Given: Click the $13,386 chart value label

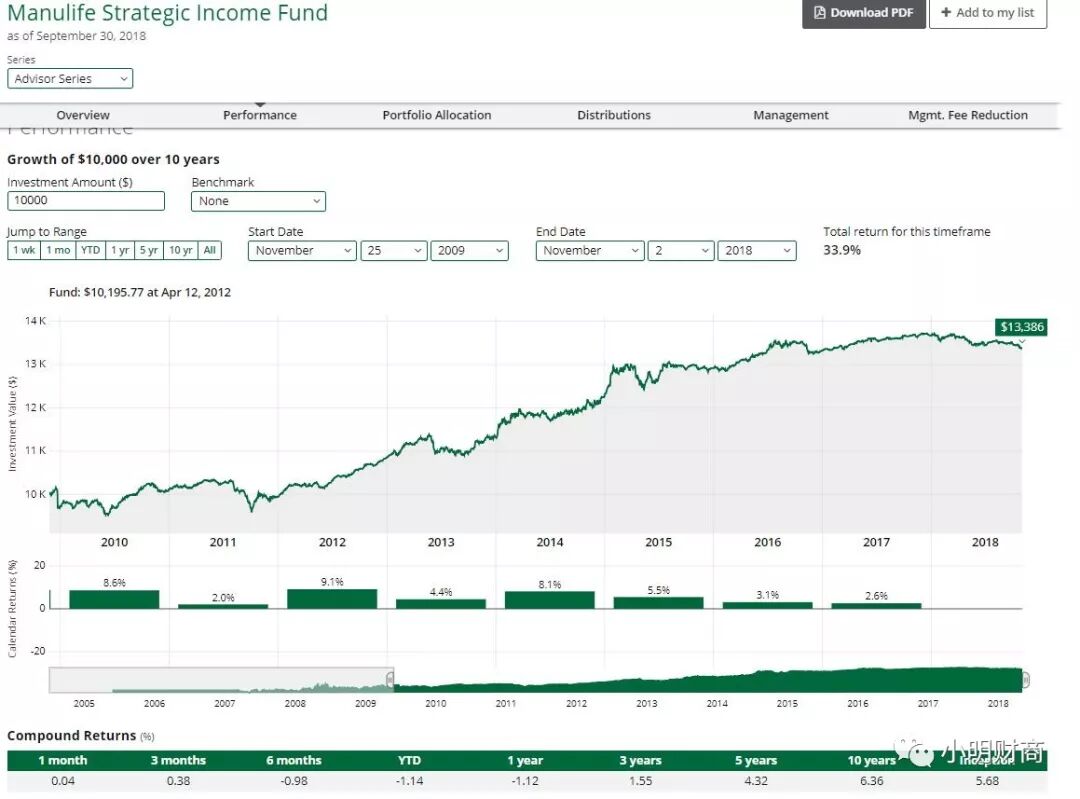Looking at the screenshot, I should click(x=1021, y=327).
